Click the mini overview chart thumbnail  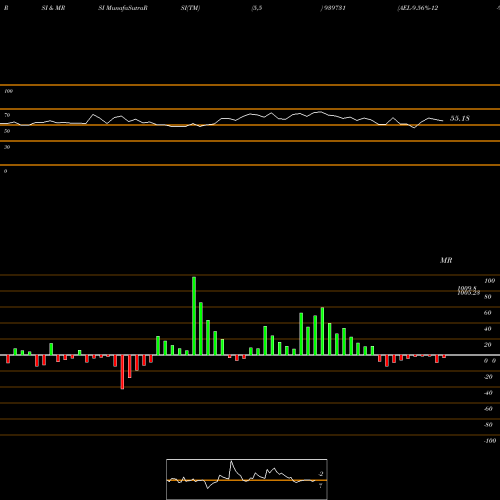[247, 479]
